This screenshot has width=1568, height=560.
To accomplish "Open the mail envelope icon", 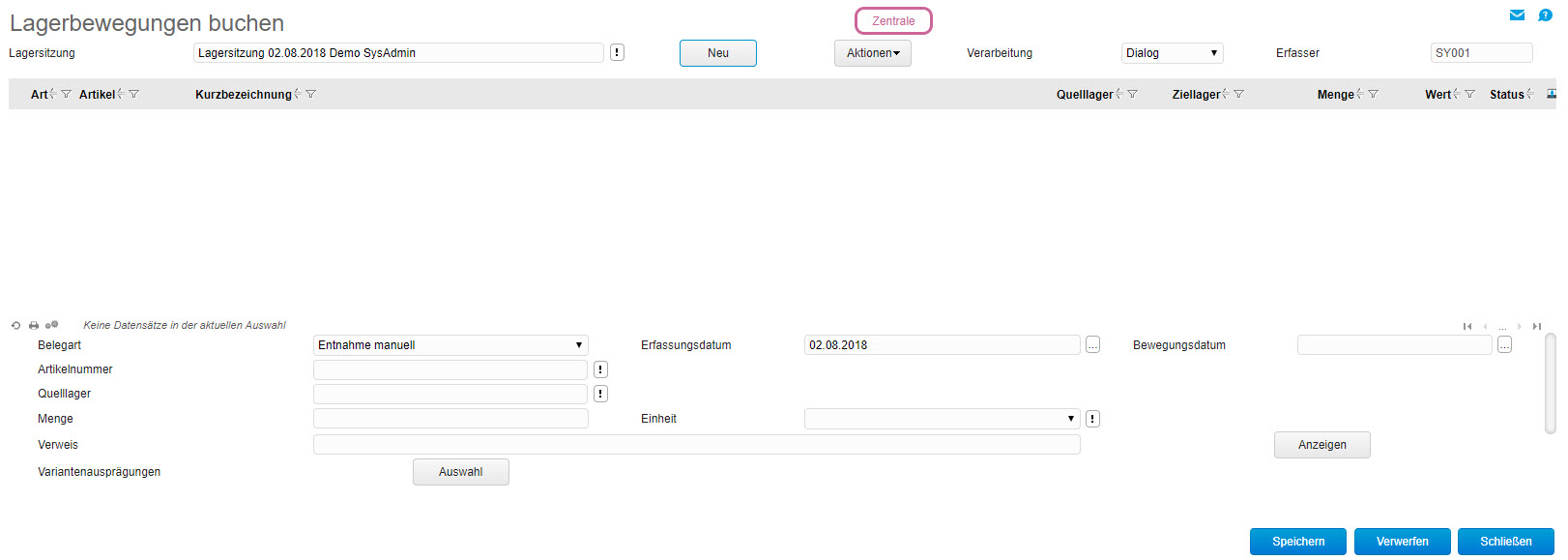I will pos(1517,15).
